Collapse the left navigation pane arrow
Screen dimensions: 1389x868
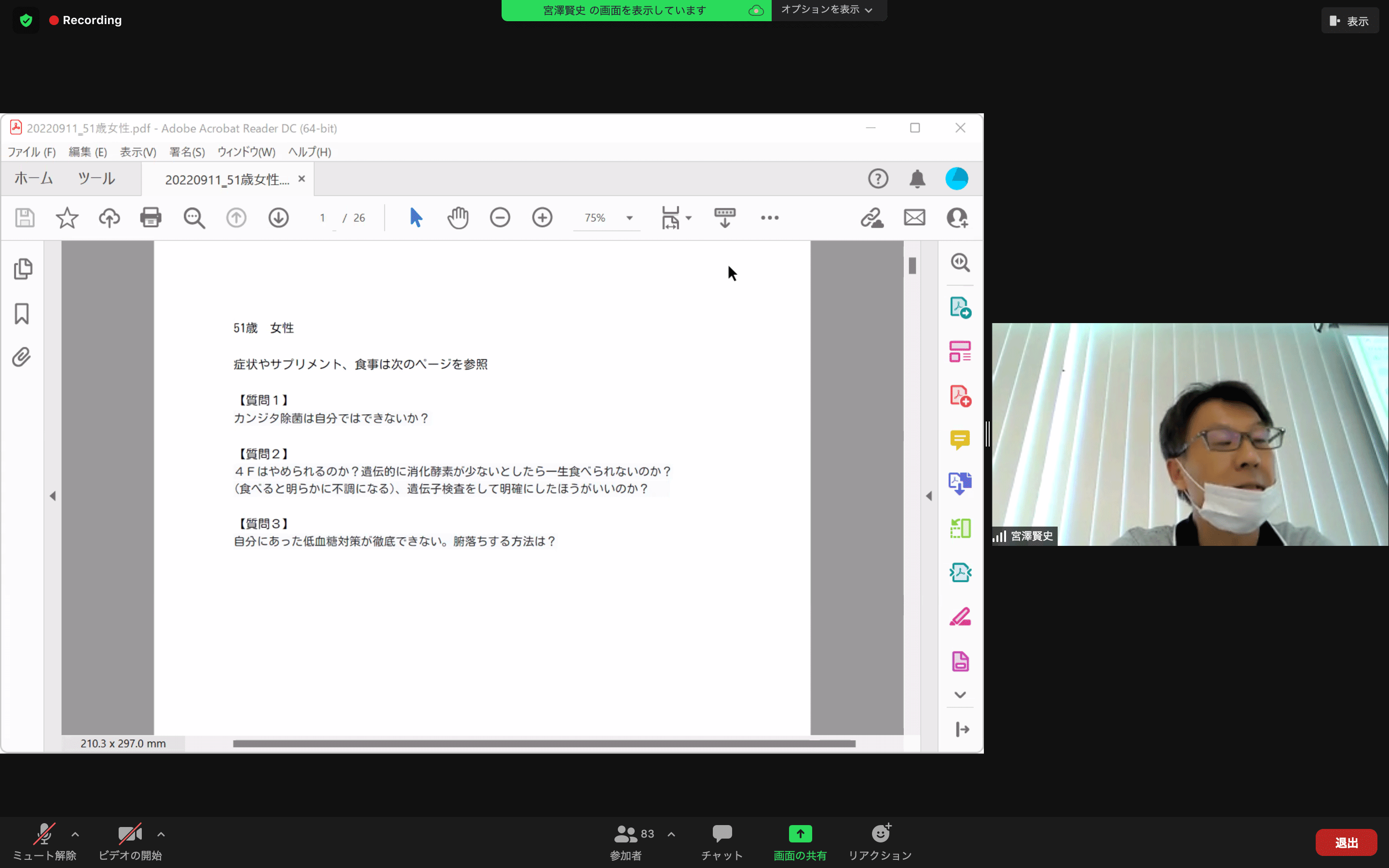(x=53, y=495)
